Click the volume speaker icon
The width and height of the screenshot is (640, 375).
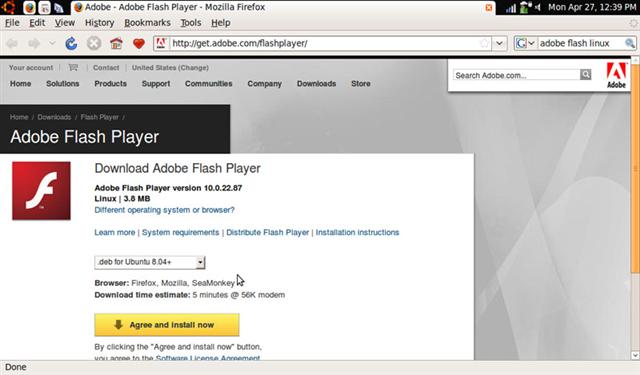538,7
